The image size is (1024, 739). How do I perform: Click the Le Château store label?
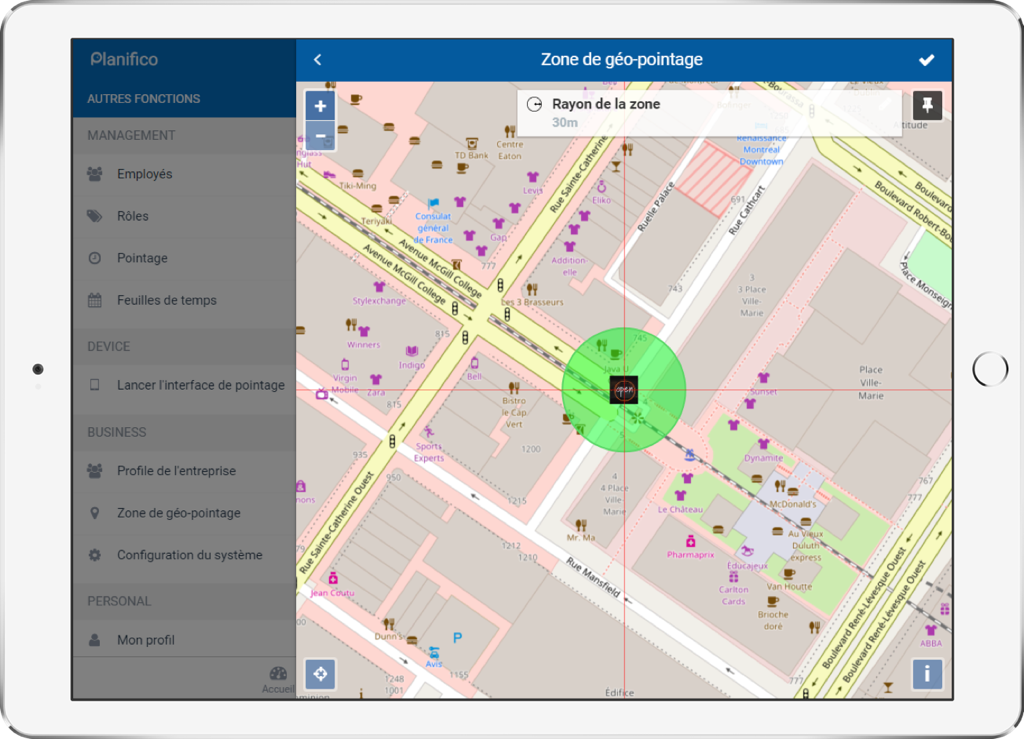[x=680, y=509]
